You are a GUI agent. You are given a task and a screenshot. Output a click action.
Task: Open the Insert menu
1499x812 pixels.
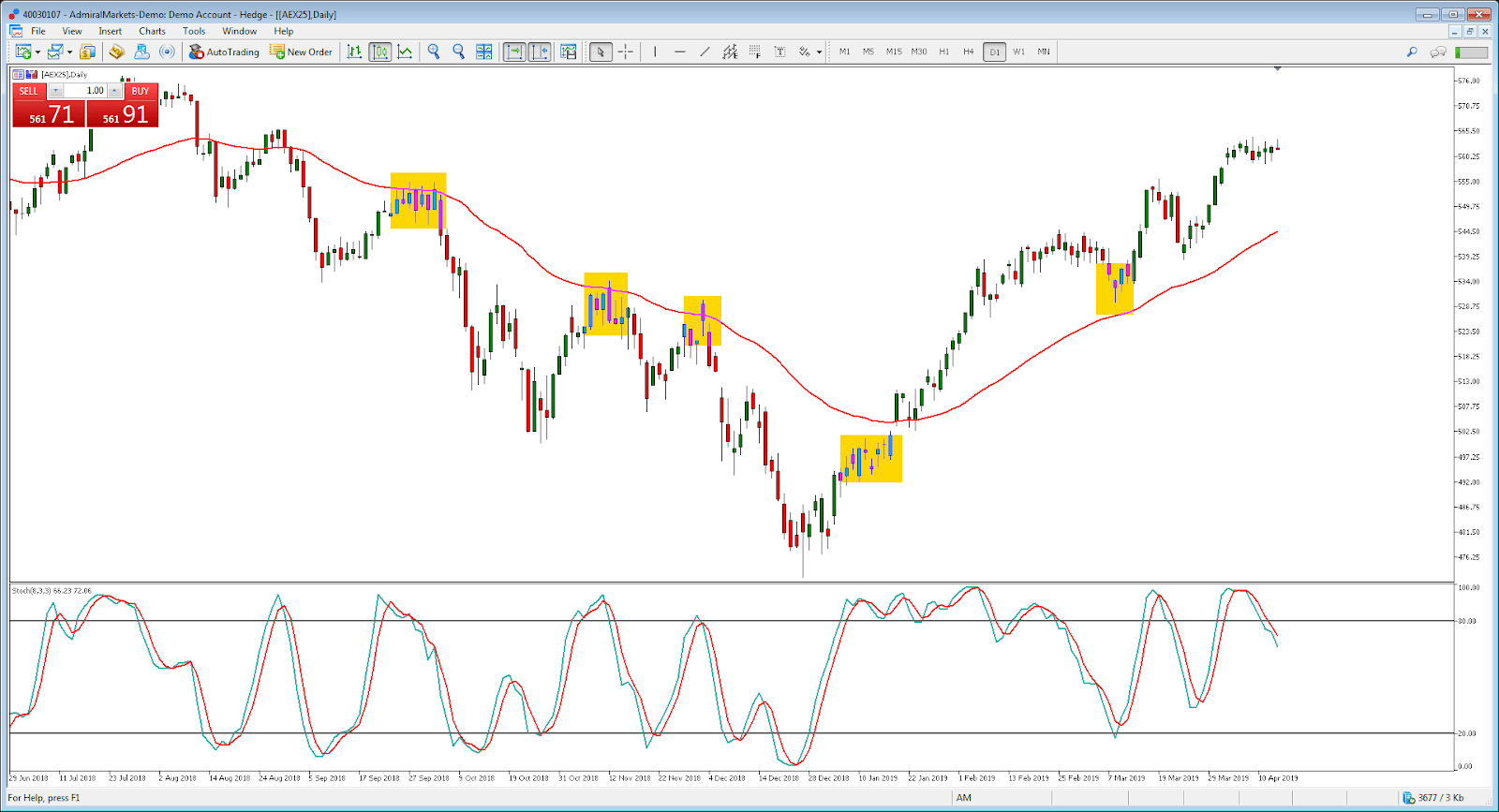click(110, 31)
